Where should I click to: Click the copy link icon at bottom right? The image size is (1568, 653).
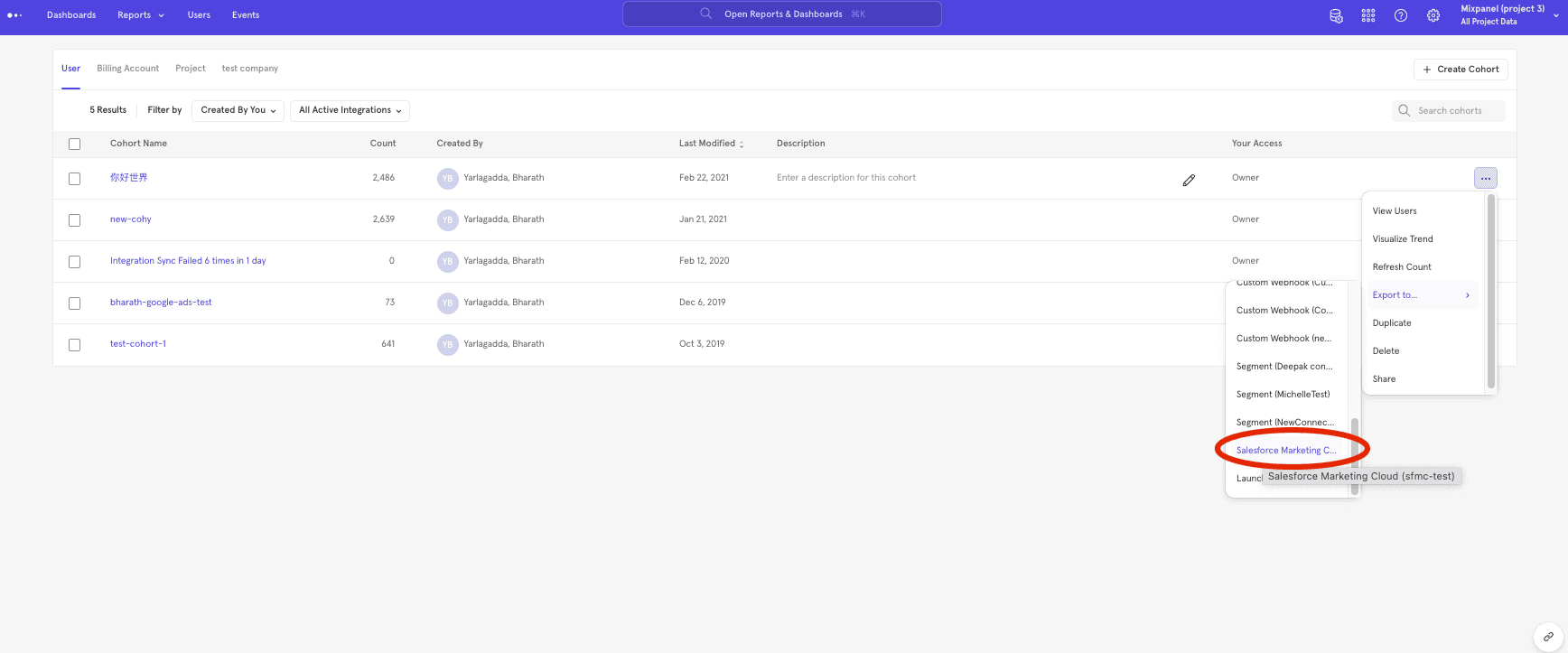(1548, 637)
